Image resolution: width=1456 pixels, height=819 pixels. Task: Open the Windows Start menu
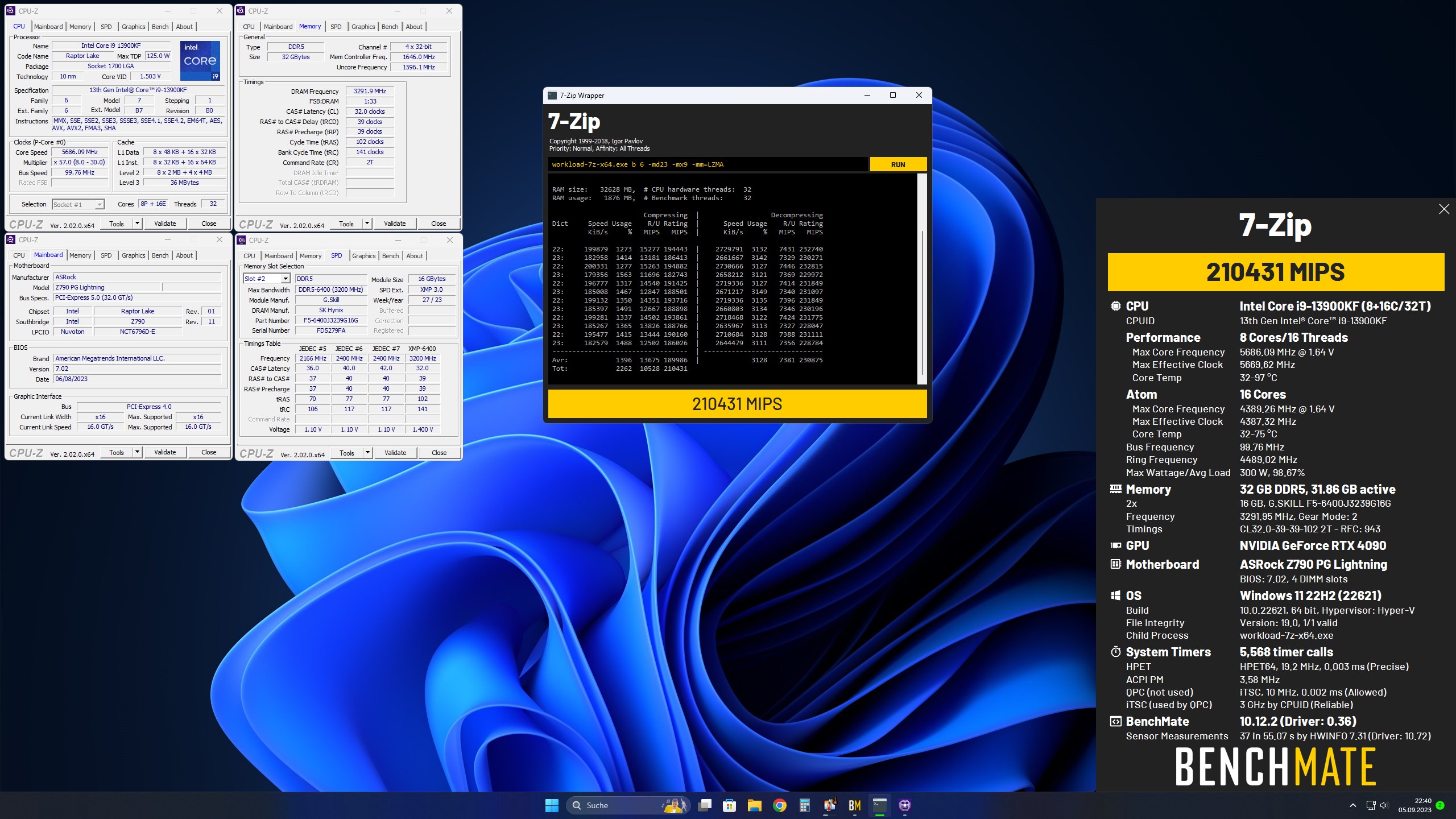tap(552, 805)
